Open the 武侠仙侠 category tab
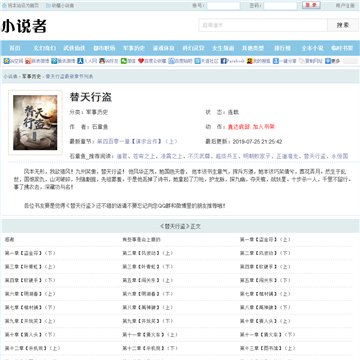This screenshot has width=360, height=360. pos(74,48)
